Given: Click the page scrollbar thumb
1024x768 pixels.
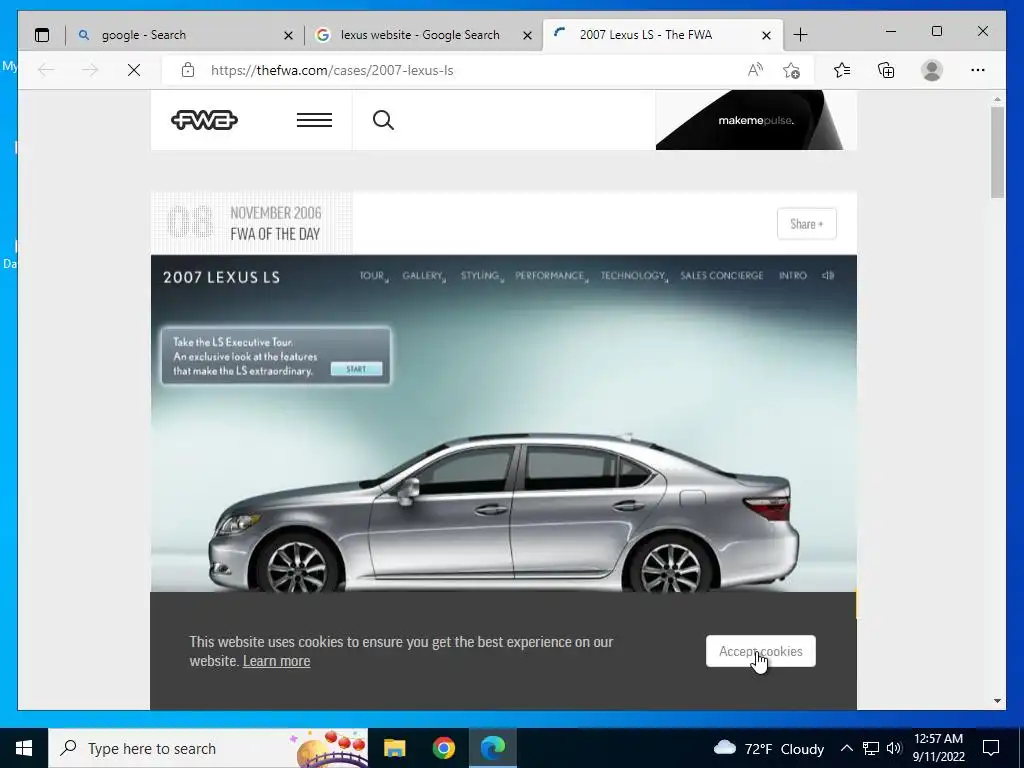Looking at the screenshot, I should tap(997, 152).
